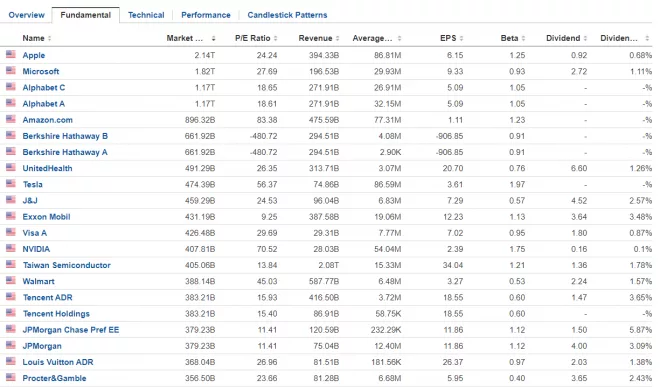
Task: Click the flag icon beside Alphabet C
Action: (x=11, y=87)
